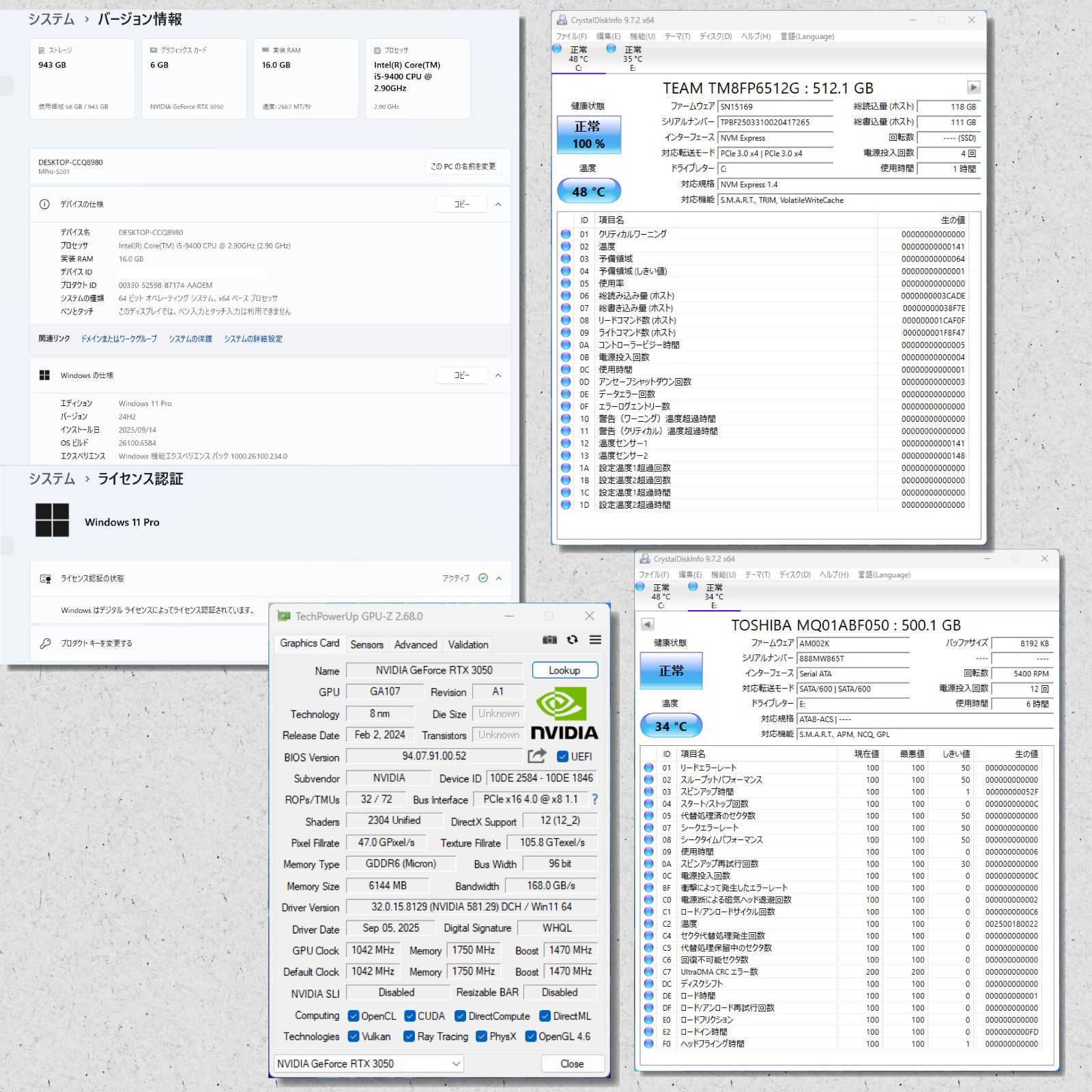Click the Lookup button
The image size is (1092, 1092).
pos(564,670)
